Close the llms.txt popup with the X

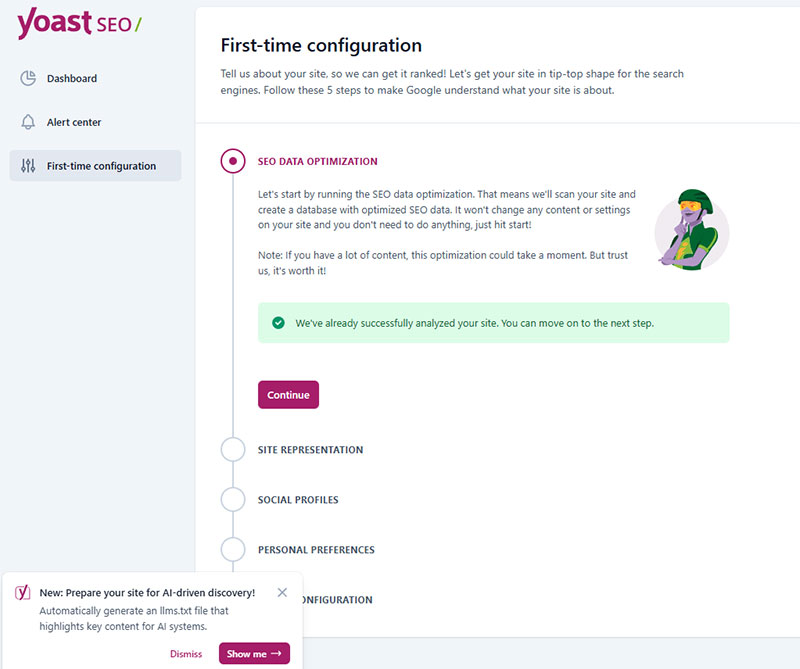point(282,592)
